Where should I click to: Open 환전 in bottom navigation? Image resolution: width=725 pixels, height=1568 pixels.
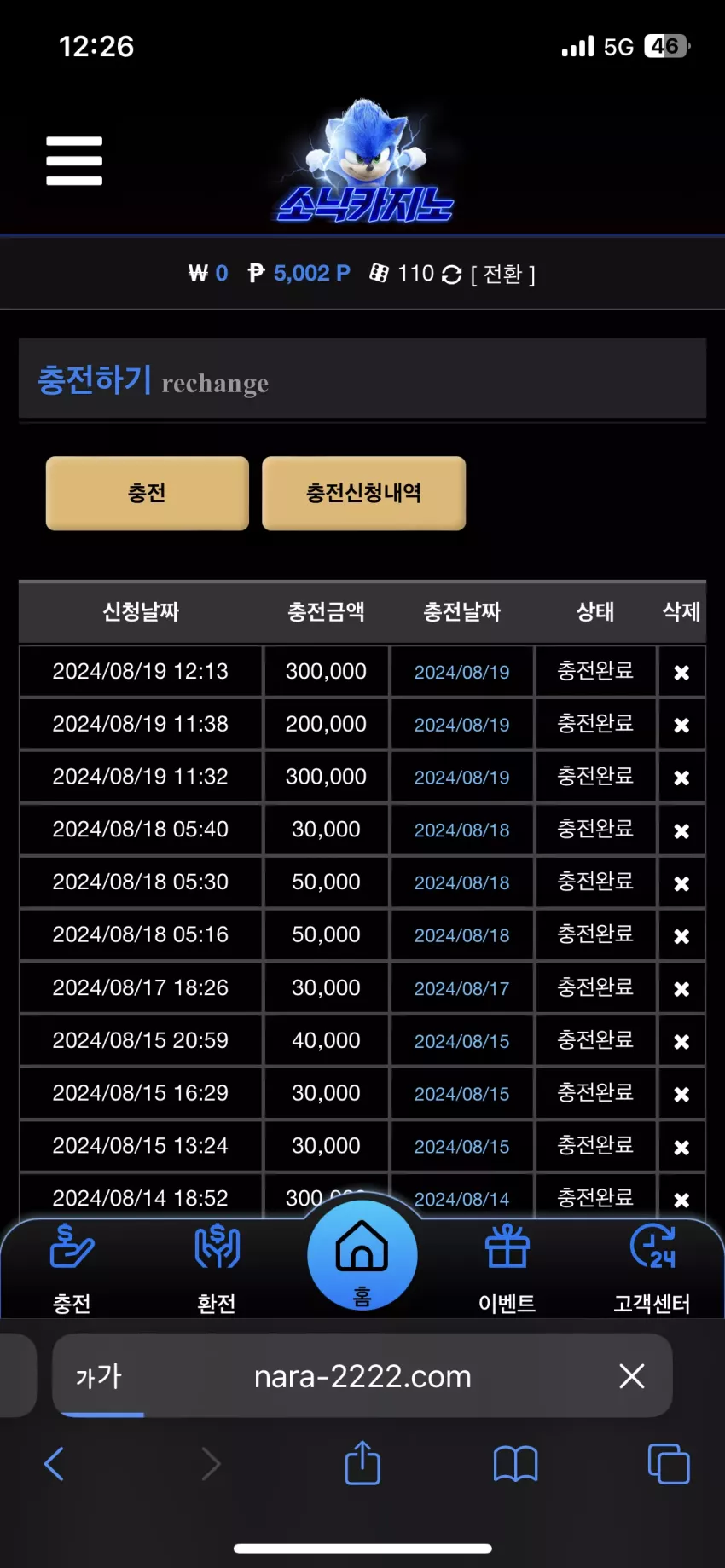[x=217, y=1268]
